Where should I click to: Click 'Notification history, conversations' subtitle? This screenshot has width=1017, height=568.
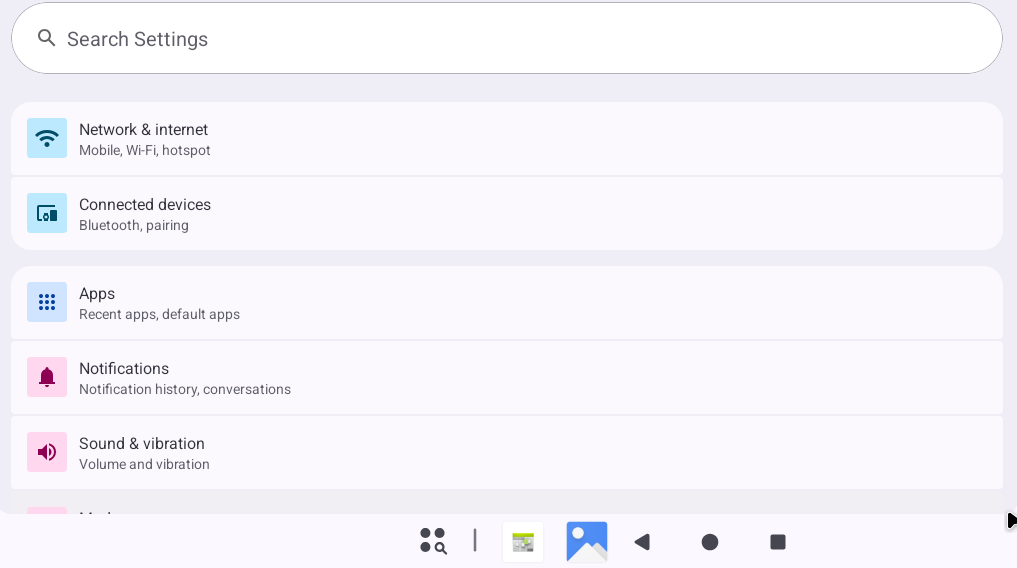click(x=185, y=390)
